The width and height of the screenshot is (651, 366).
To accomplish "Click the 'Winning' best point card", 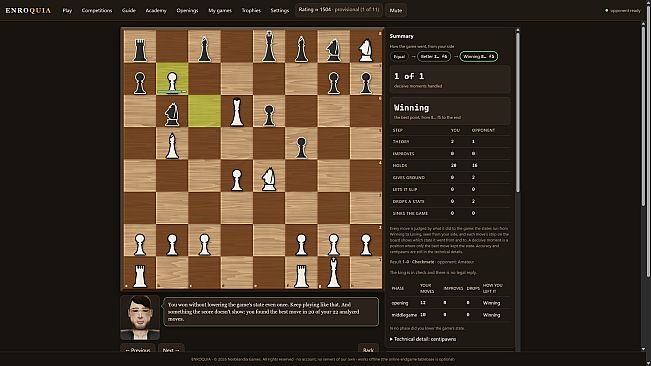I will tap(450, 111).
